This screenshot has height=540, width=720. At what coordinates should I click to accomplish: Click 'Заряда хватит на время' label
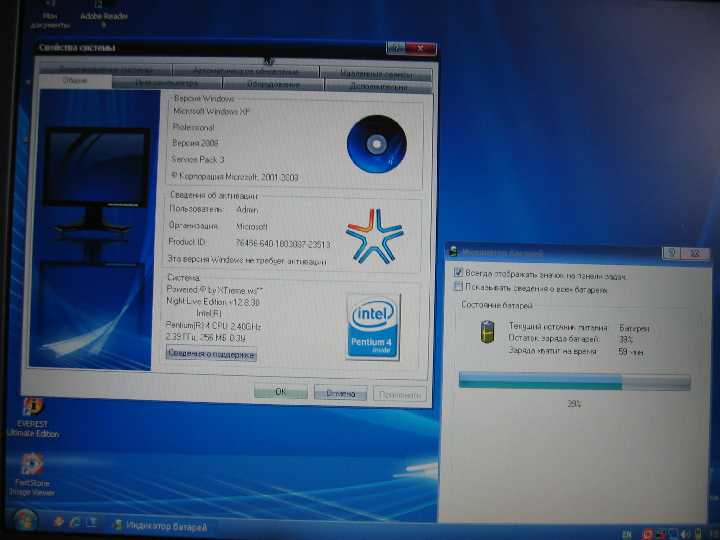552,350
